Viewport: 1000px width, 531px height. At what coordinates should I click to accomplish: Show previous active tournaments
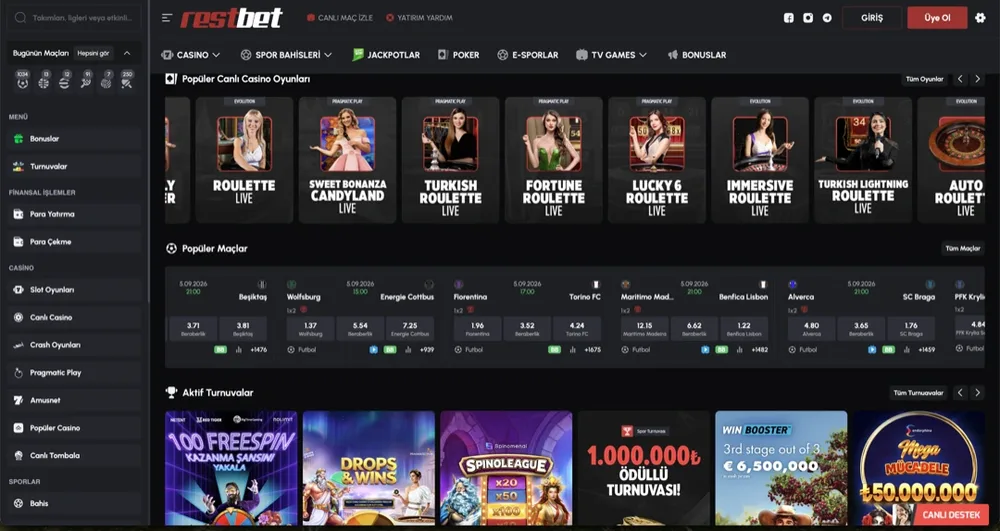[960, 393]
